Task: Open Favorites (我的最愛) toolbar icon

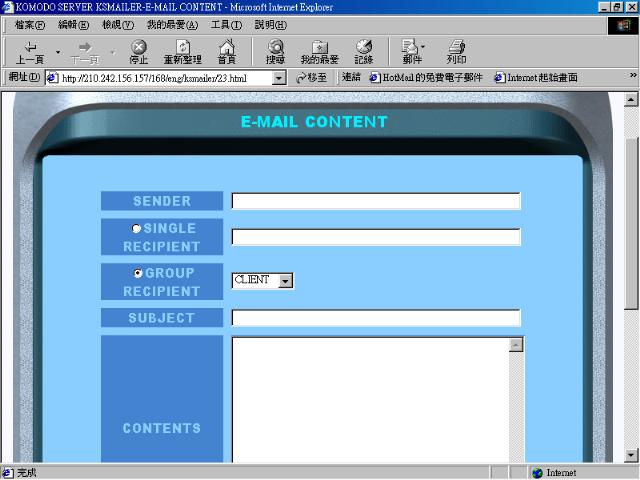Action: [319, 51]
